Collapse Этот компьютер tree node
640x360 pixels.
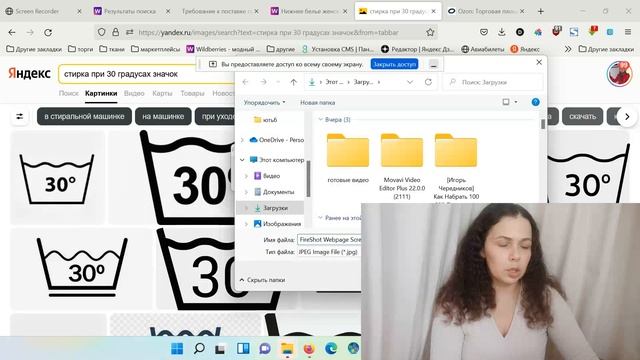[x=242, y=160]
